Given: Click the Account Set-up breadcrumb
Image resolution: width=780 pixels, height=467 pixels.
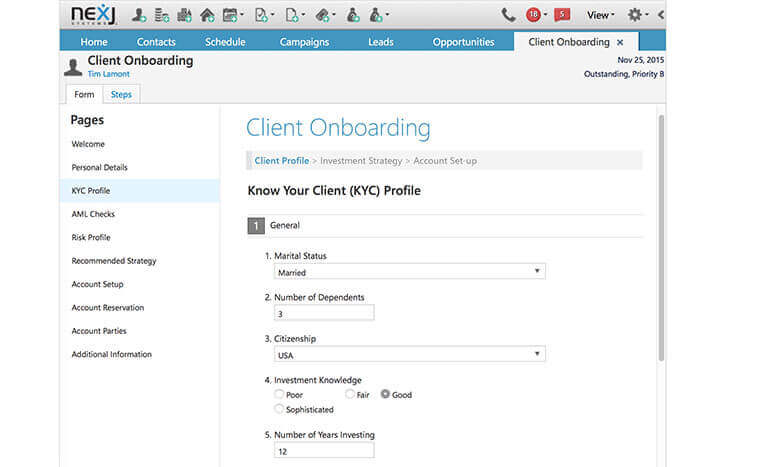Looking at the screenshot, I should point(445,161).
